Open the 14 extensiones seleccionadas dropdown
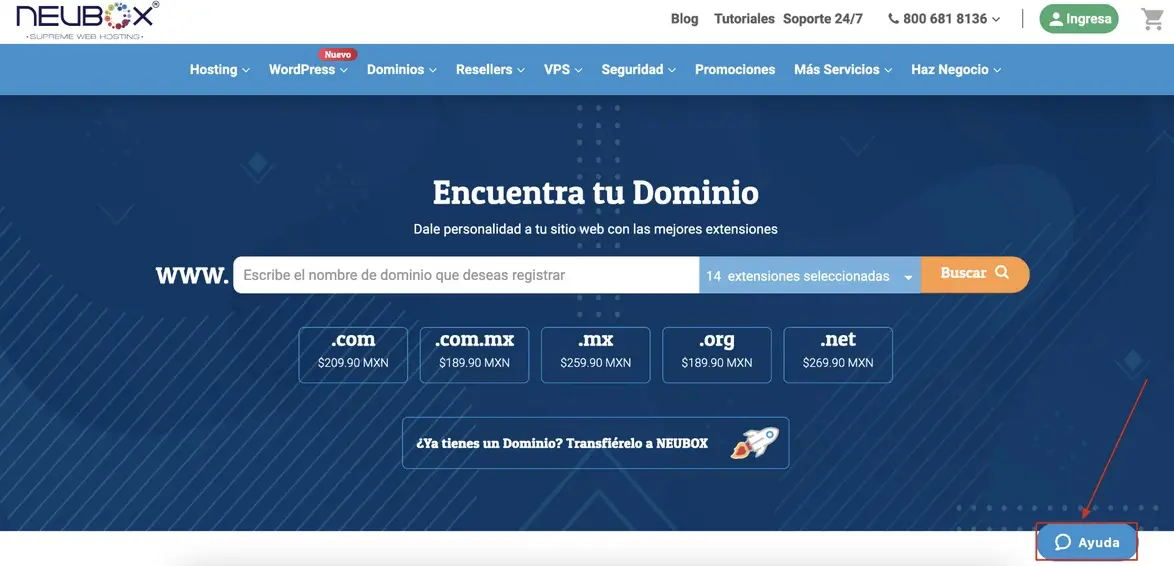 tap(810, 275)
